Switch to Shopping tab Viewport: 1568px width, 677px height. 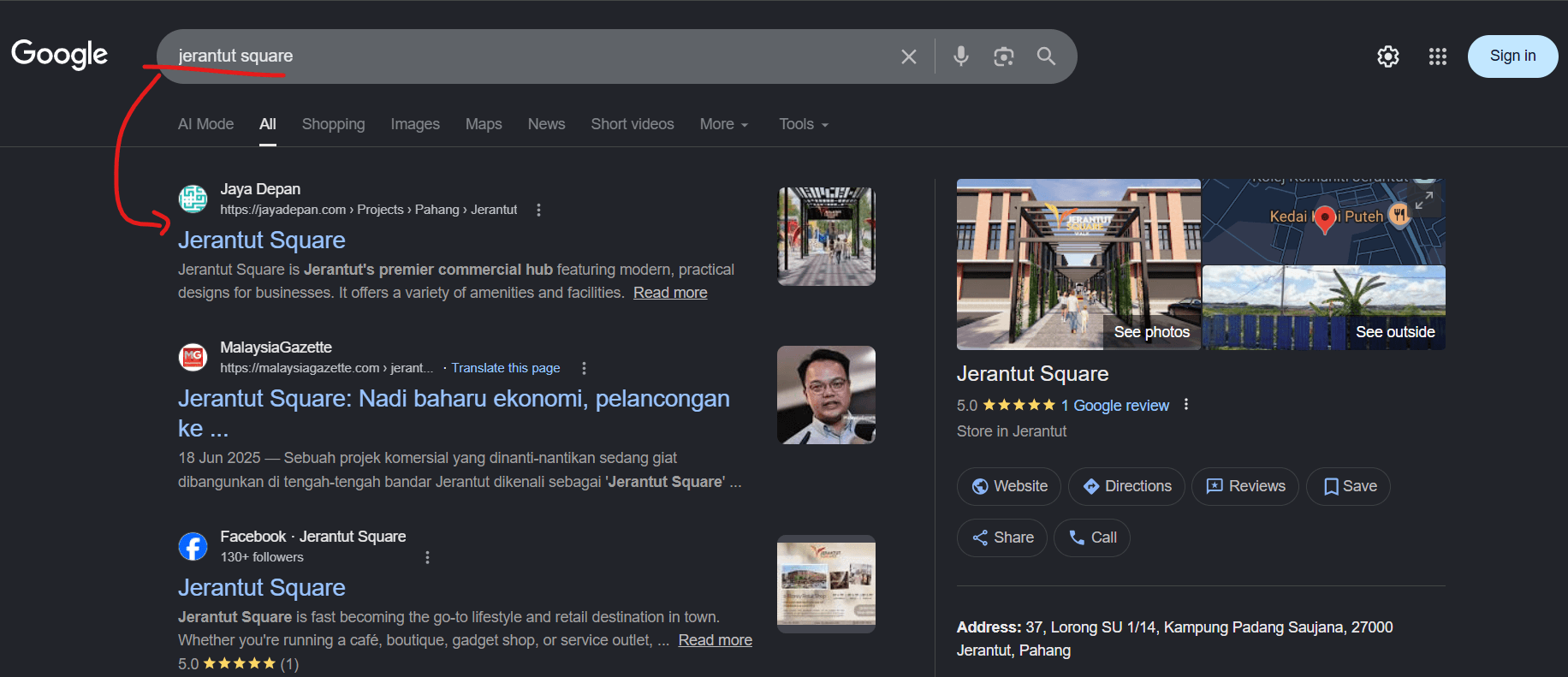pyautogui.click(x=333, y=124)
